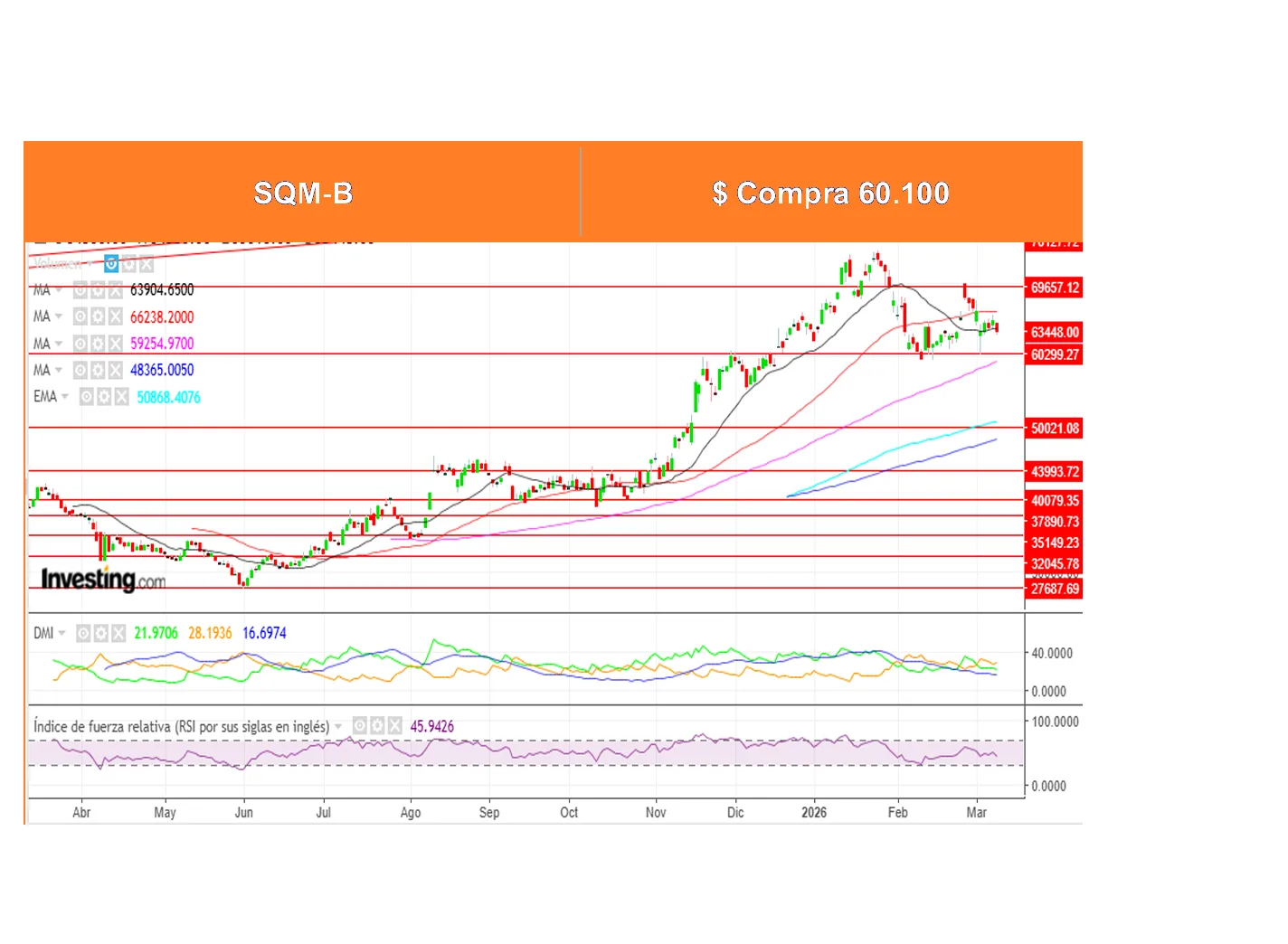Open the dropdown arrow beside the RSI title
The width and height of the screenshot is (1288, 944).
coord(338,727)
